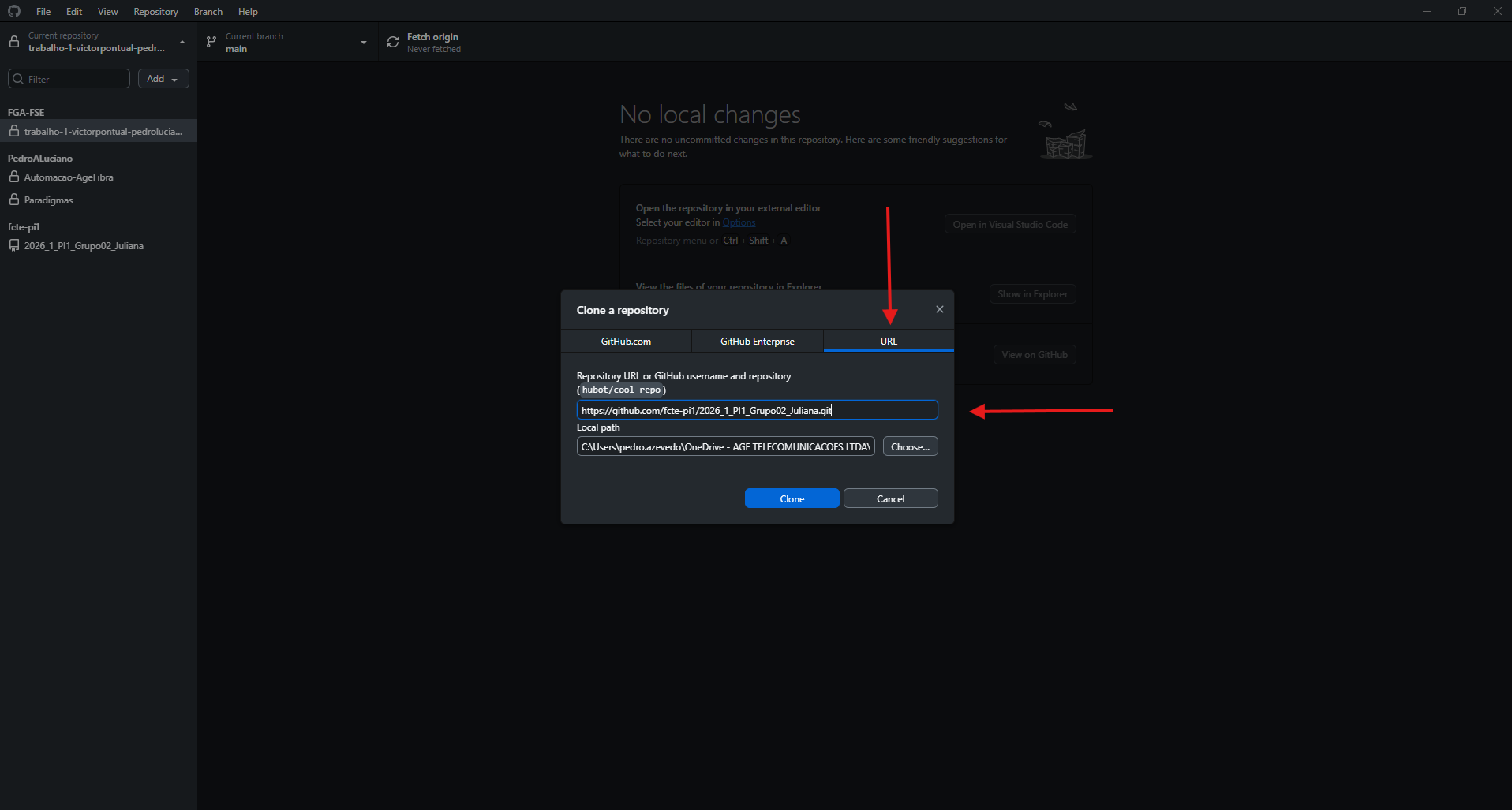Click the PedroALuciano group header
Image resolution: width=1512 pixels, height=810 pixels.
click(x=40, y=158)
